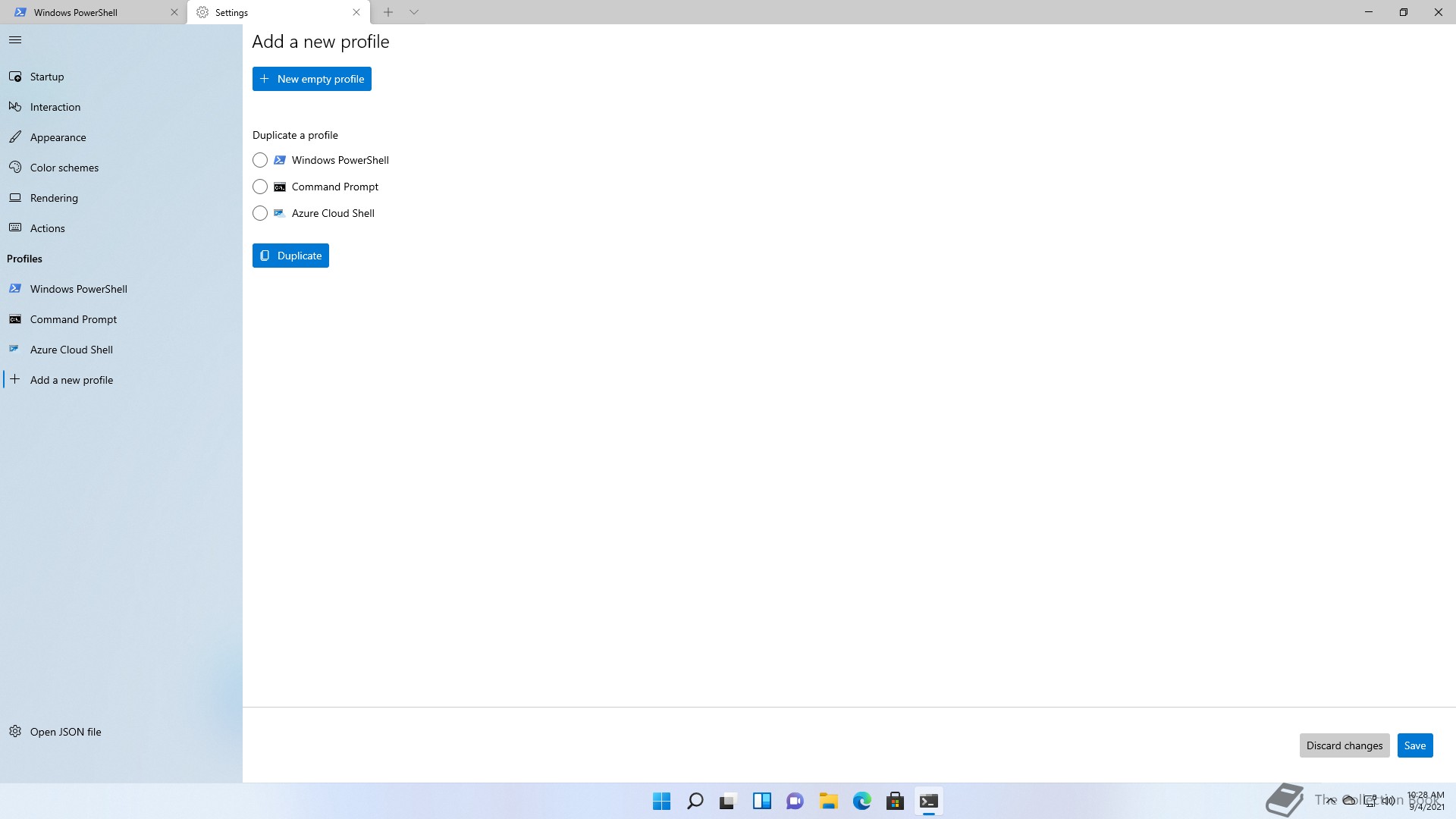Expand the new tab dropdown chevron
Viewport: 1456px width, 819px height.
click(414, 12)
